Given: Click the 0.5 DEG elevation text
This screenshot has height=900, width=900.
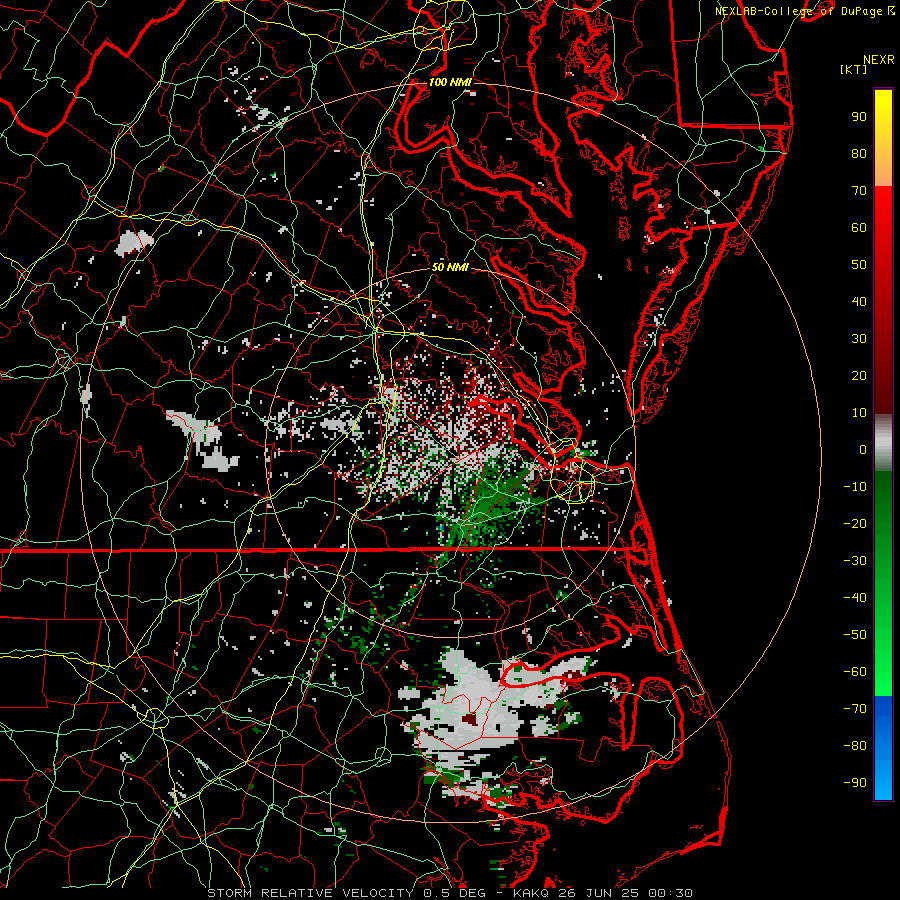Looking at the screenshot, I should point(454,893).
